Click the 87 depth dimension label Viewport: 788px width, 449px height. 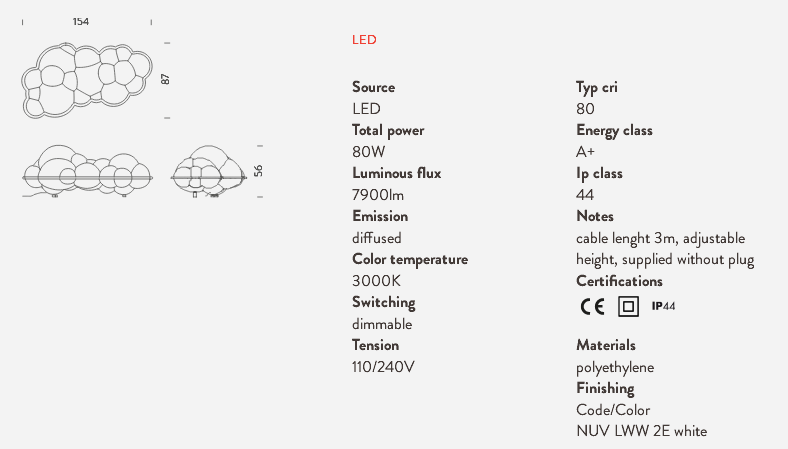165,79
